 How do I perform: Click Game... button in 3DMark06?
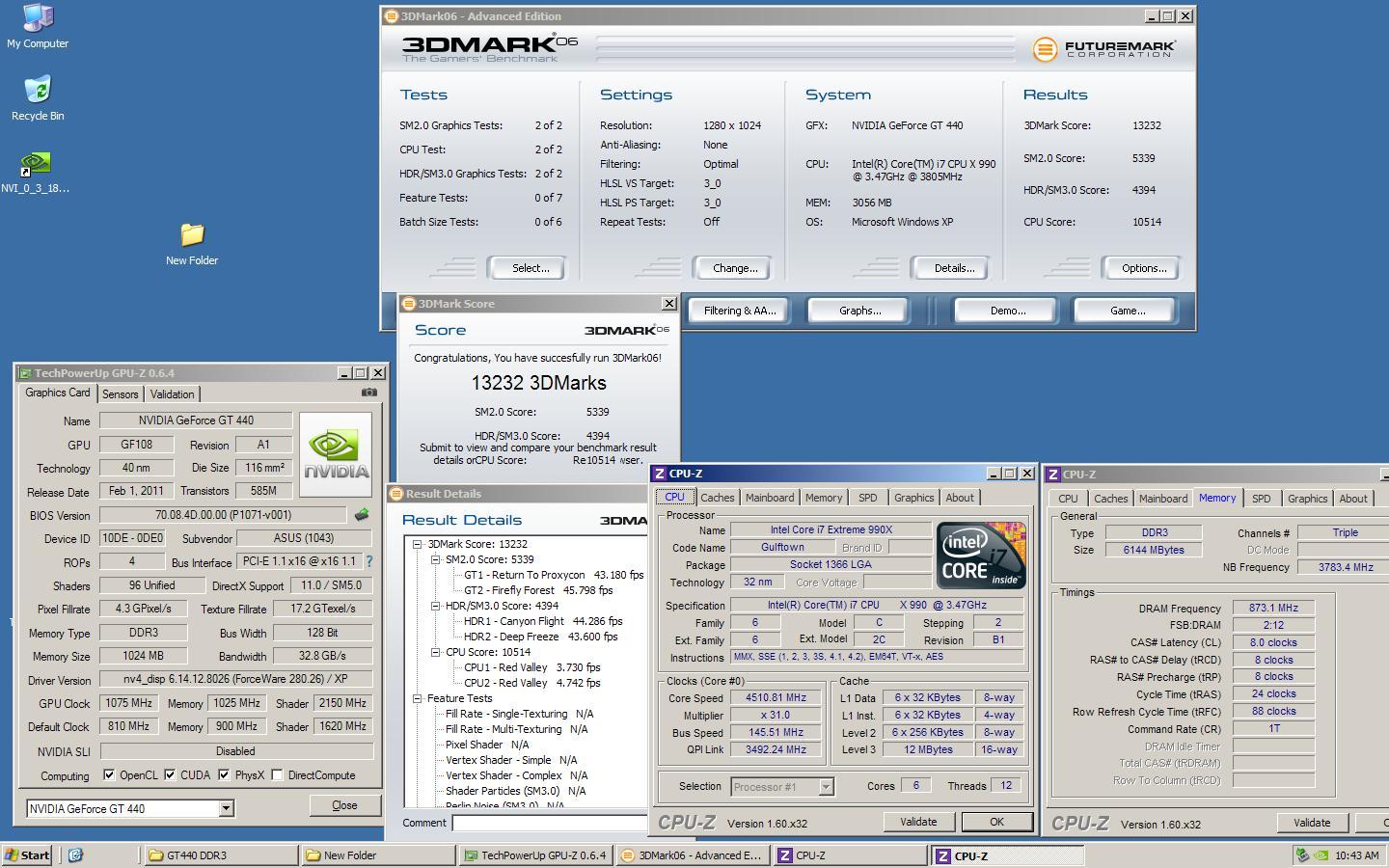tap(1127, 311)
